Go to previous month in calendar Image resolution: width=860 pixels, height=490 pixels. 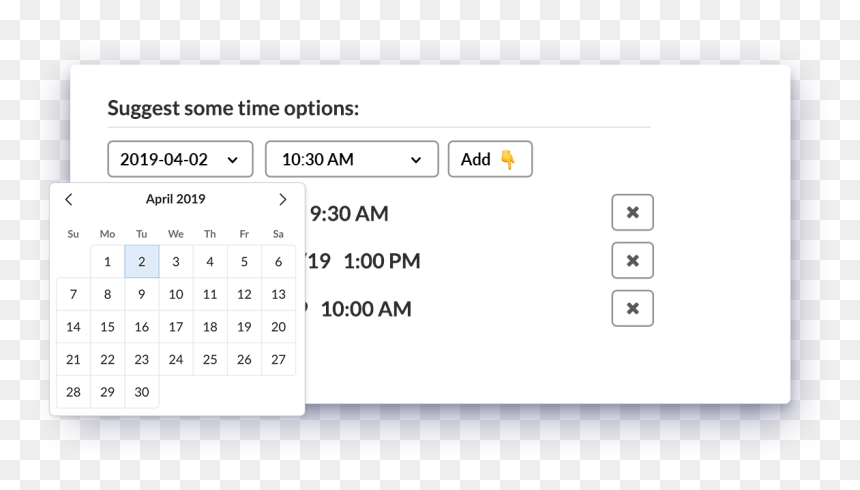69,199
